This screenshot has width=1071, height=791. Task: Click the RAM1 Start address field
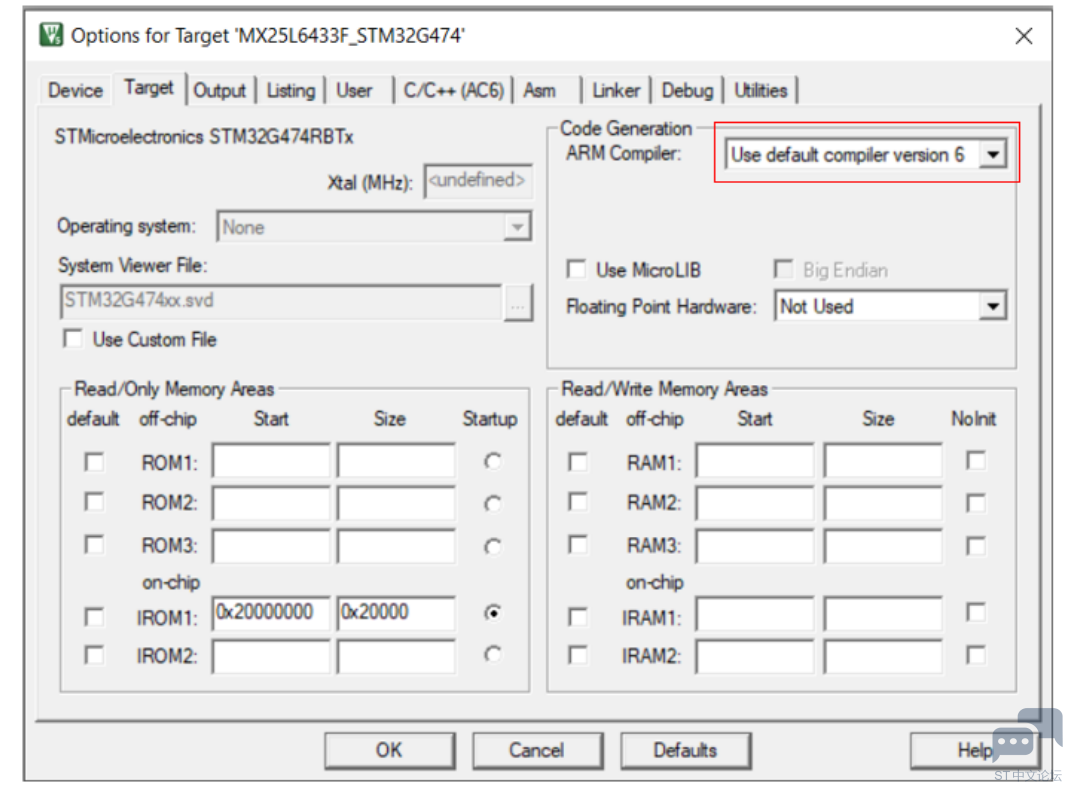point(755,461)
